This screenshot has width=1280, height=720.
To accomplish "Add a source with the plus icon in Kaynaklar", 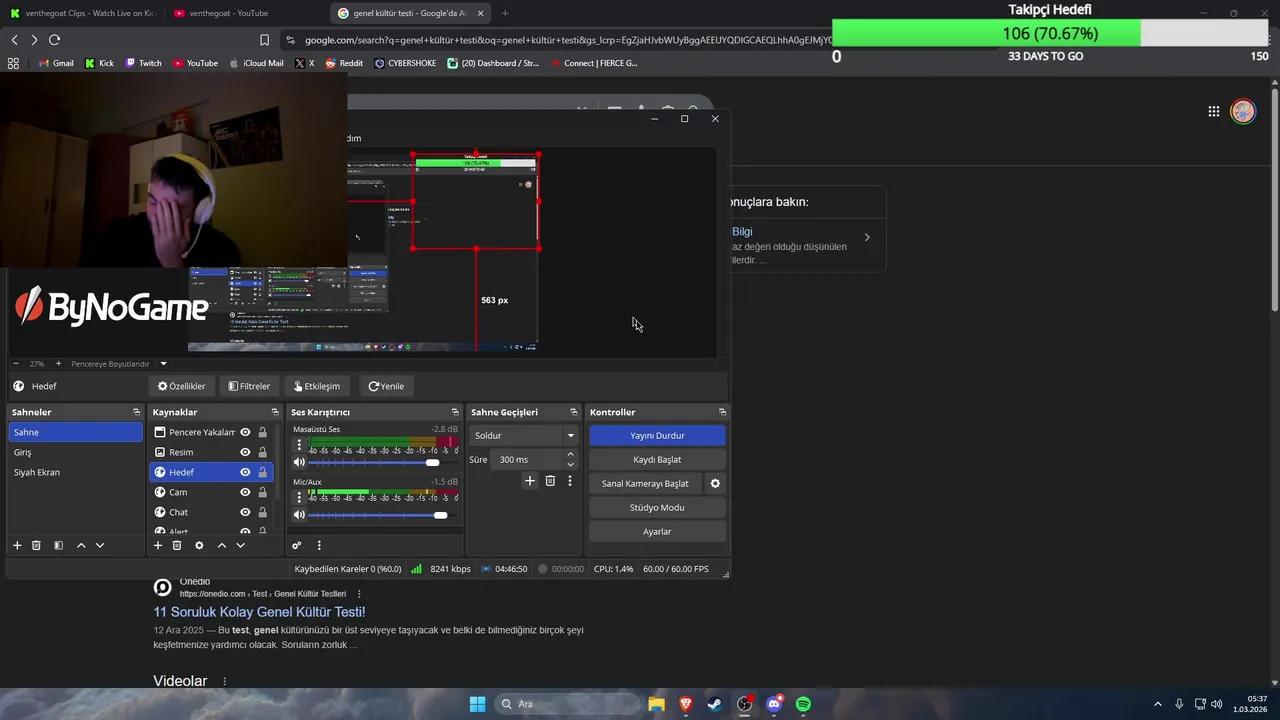I will coord(158,545).
